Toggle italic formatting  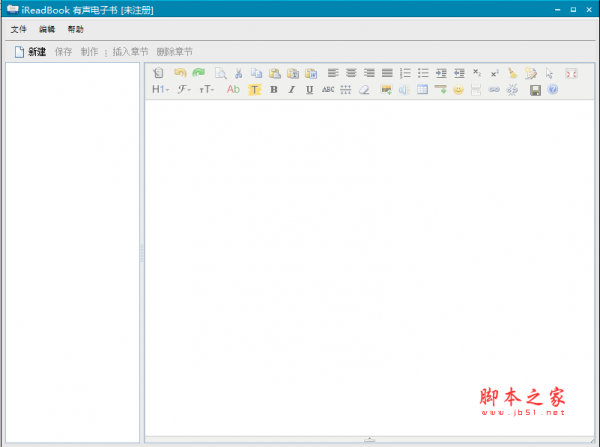pos(292,90)
